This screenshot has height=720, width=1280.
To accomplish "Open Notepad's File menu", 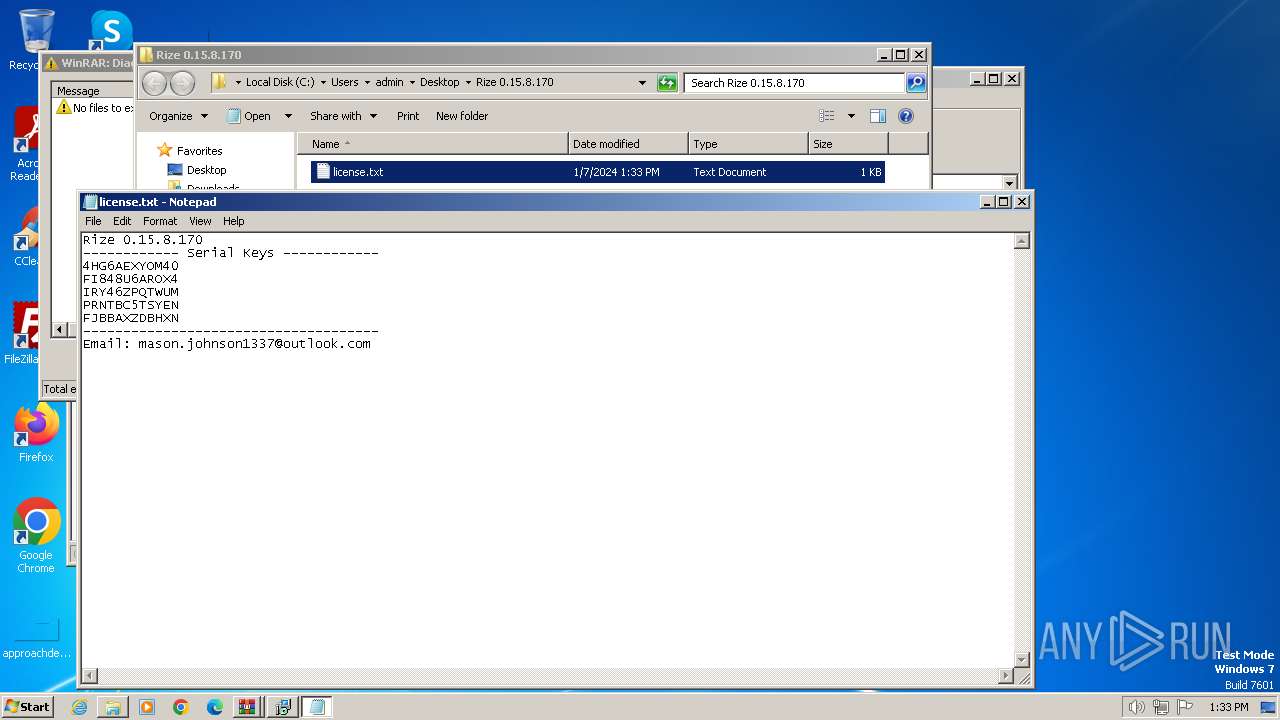I will tap(93, 221).
